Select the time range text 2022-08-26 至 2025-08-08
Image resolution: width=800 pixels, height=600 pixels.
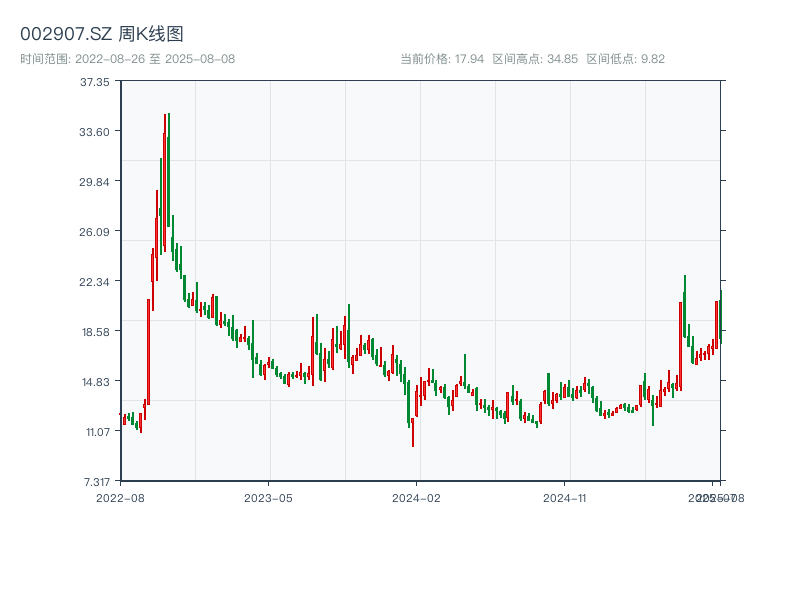[155, 59]
